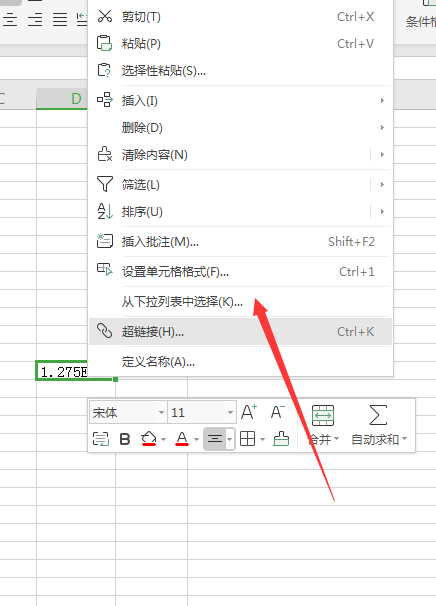Open the font name 宋体 dropdown
The height and width of the screenshot is (606, 436).
point(161,412)
